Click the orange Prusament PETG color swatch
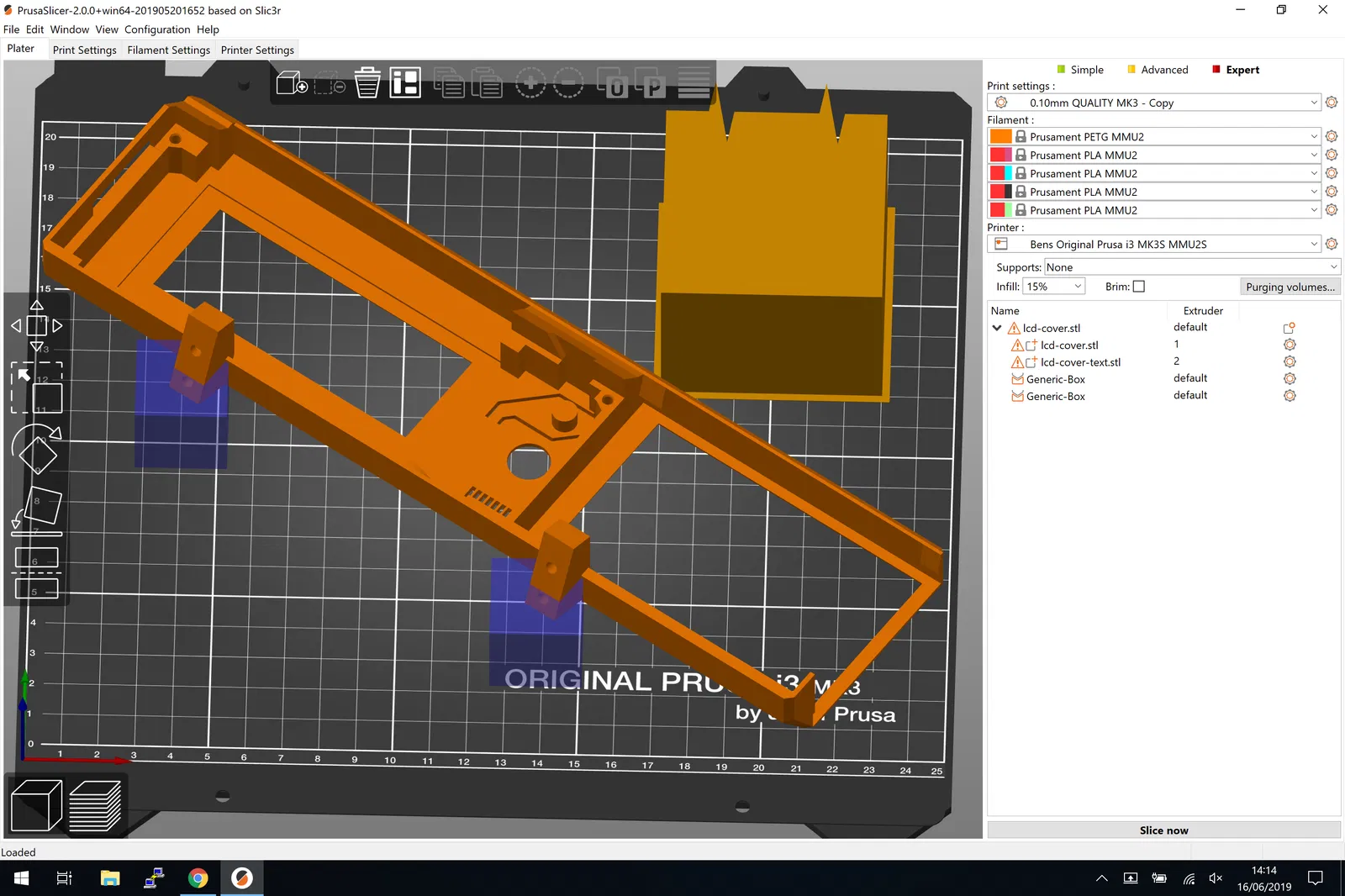The width and height of the screenshot is (1345, 896). coord(1000,136)
